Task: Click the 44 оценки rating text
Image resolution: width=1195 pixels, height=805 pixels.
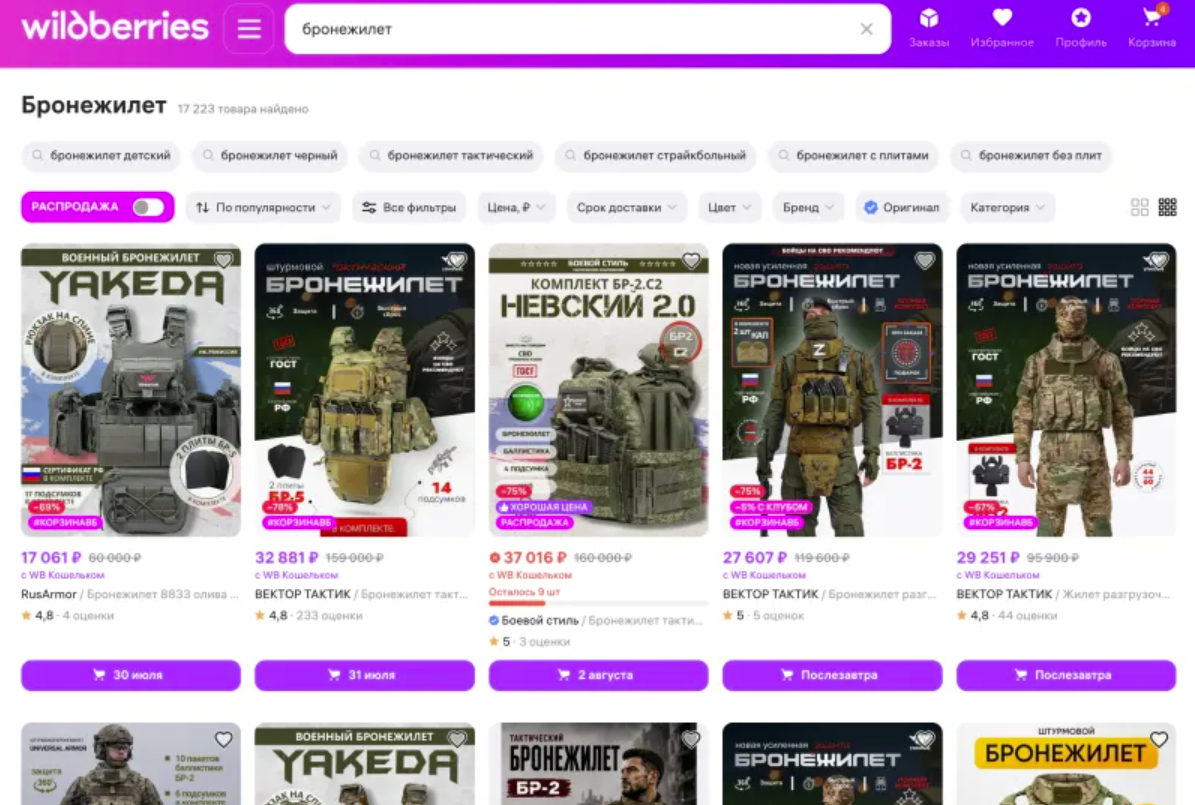Action: click(x=1027, y=616)
